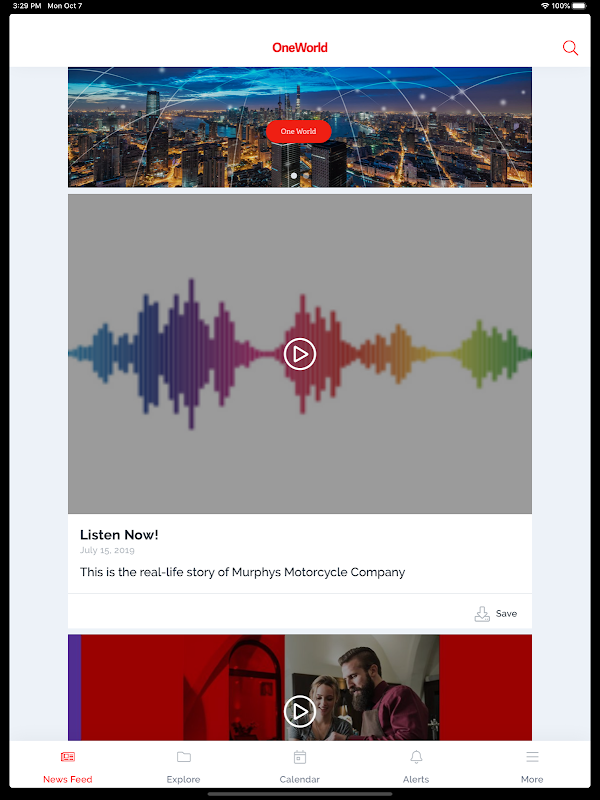Play the Listen Now audio clip
This screenshot has width=600, height=800.
point(300,354)
